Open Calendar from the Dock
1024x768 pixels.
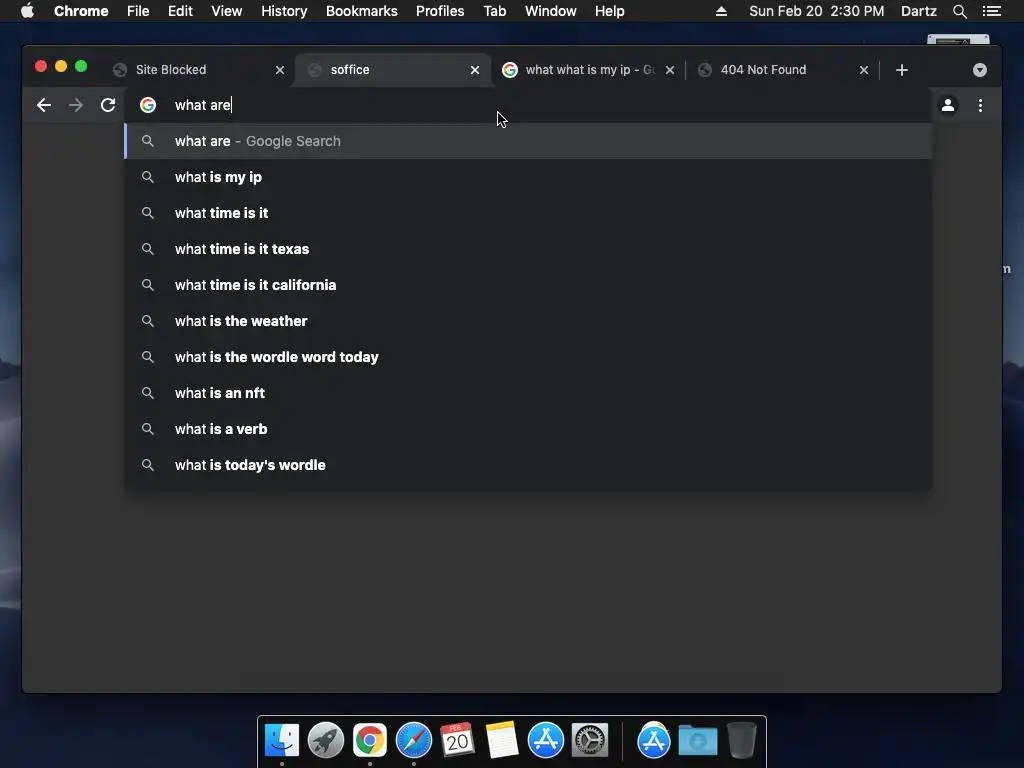457,741
